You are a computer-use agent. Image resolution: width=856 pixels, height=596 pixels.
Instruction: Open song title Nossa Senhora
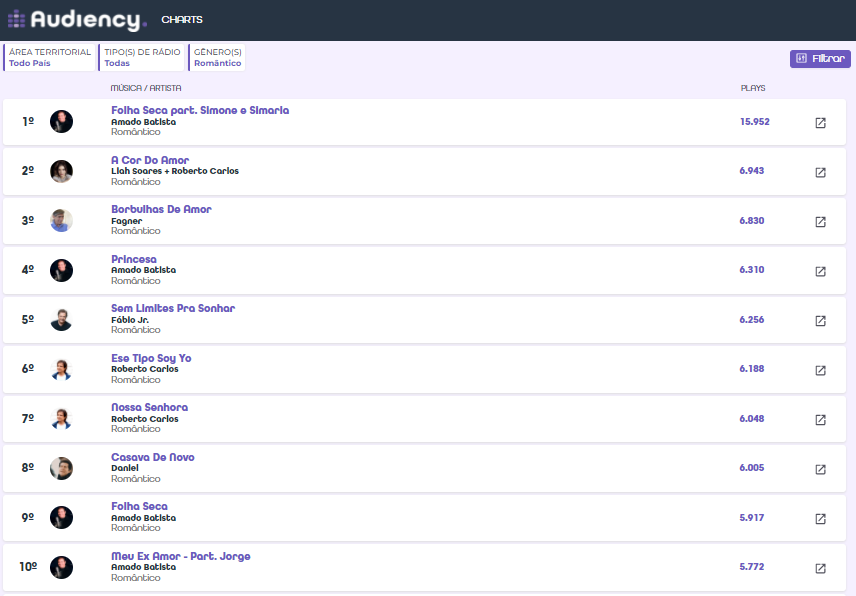pos(150,407)
